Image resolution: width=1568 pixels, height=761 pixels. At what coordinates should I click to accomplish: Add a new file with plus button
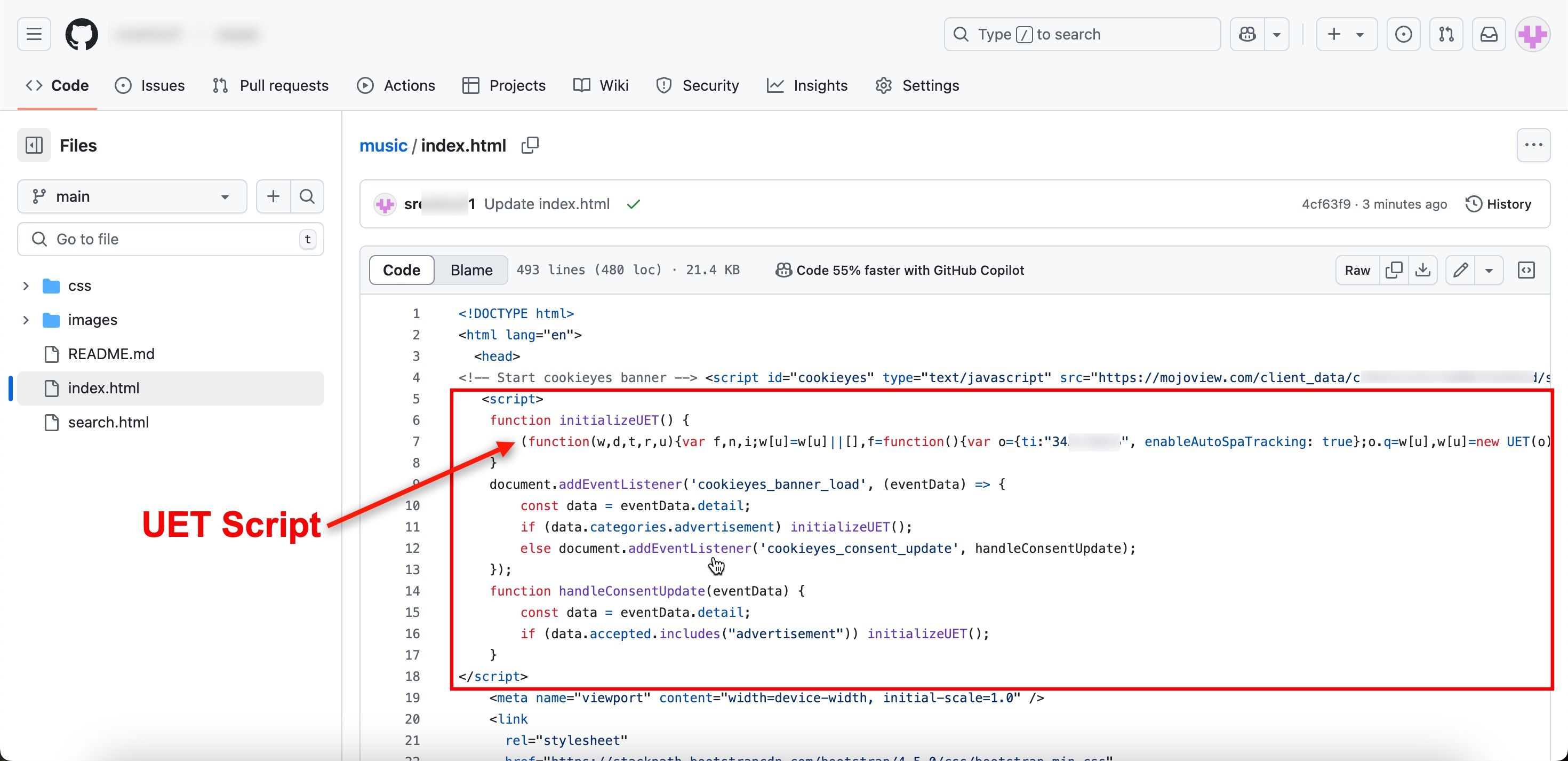tap(273, 196)
